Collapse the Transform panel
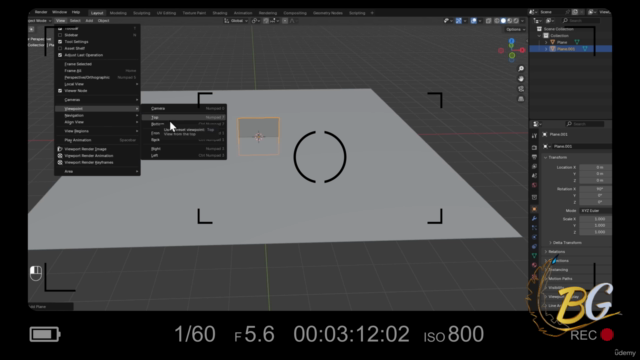Image resolution: width=640 pixels, height=360 pixels. tap(546, 158)
